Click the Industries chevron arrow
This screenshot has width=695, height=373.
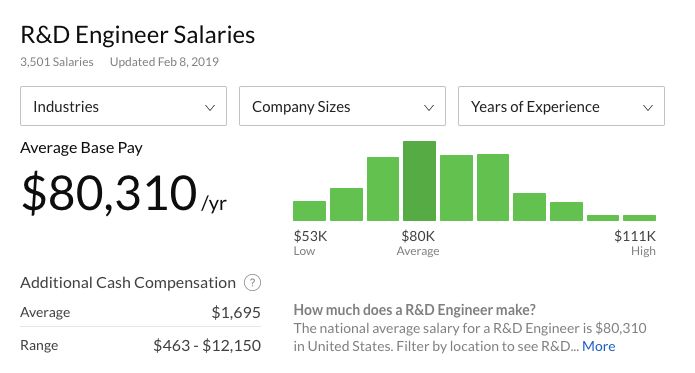(210, 108)
